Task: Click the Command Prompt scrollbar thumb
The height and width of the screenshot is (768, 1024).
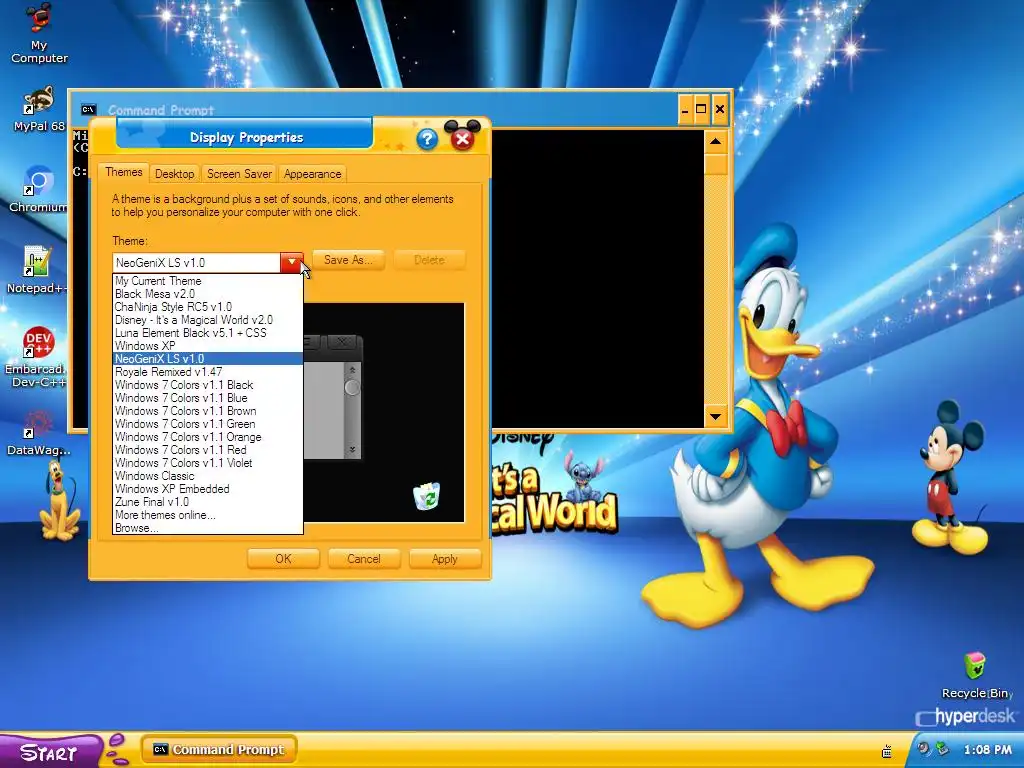Action: click(716, 164)
